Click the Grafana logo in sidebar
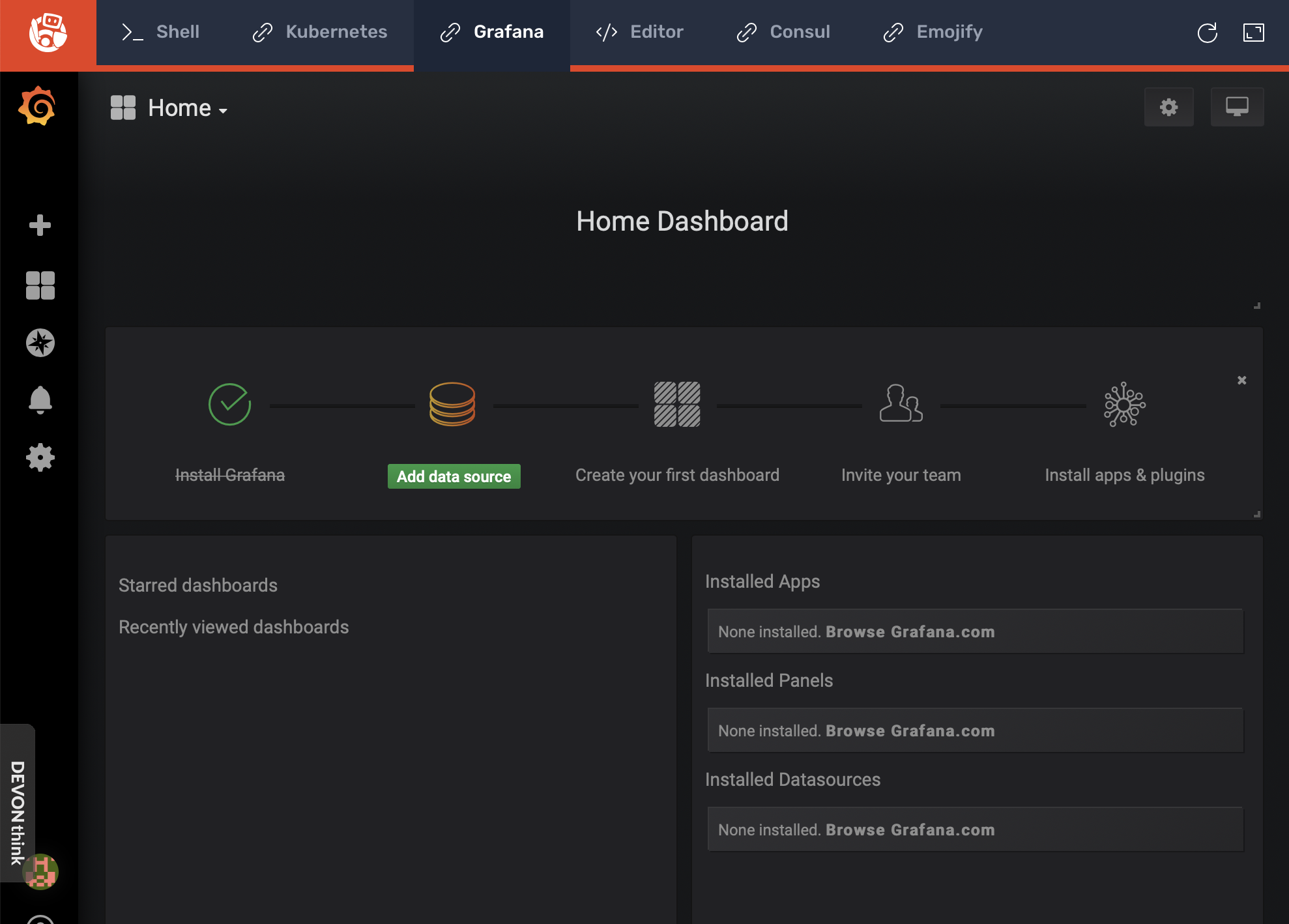The width and height of the screenshot is (1289, 924). tap(37, 106)
